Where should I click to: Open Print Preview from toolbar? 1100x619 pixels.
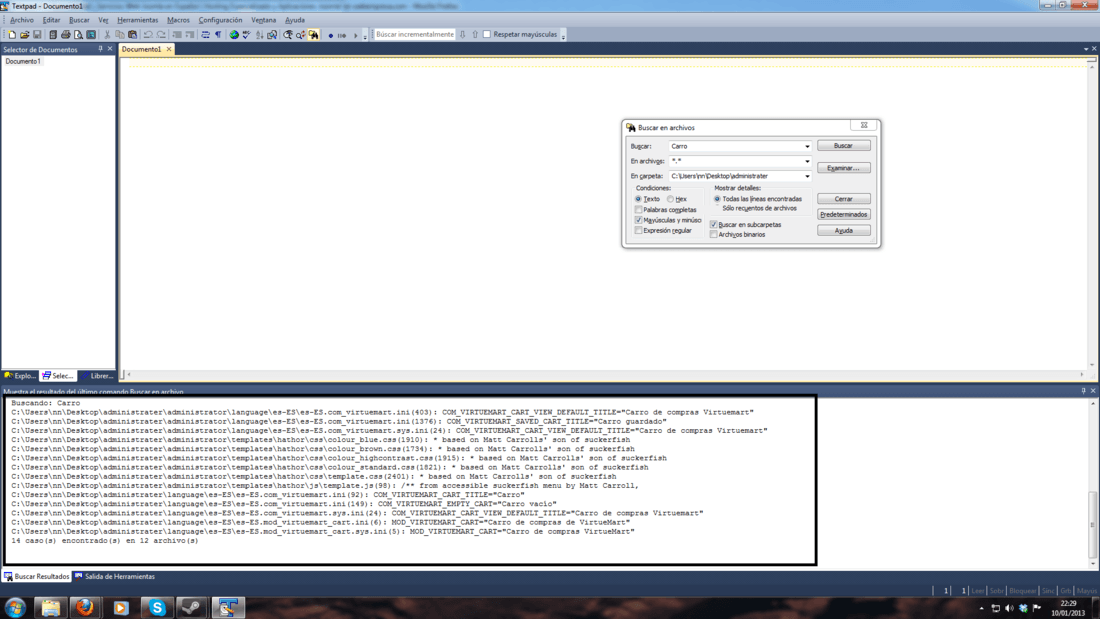[x=78, y=34]
